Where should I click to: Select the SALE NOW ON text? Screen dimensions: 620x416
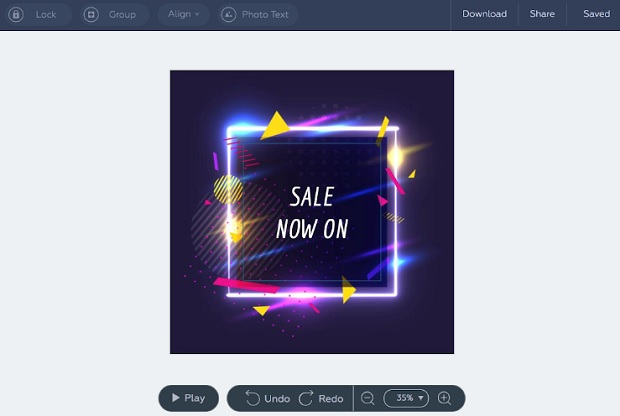pyautogui.click(x=312, y=213)
